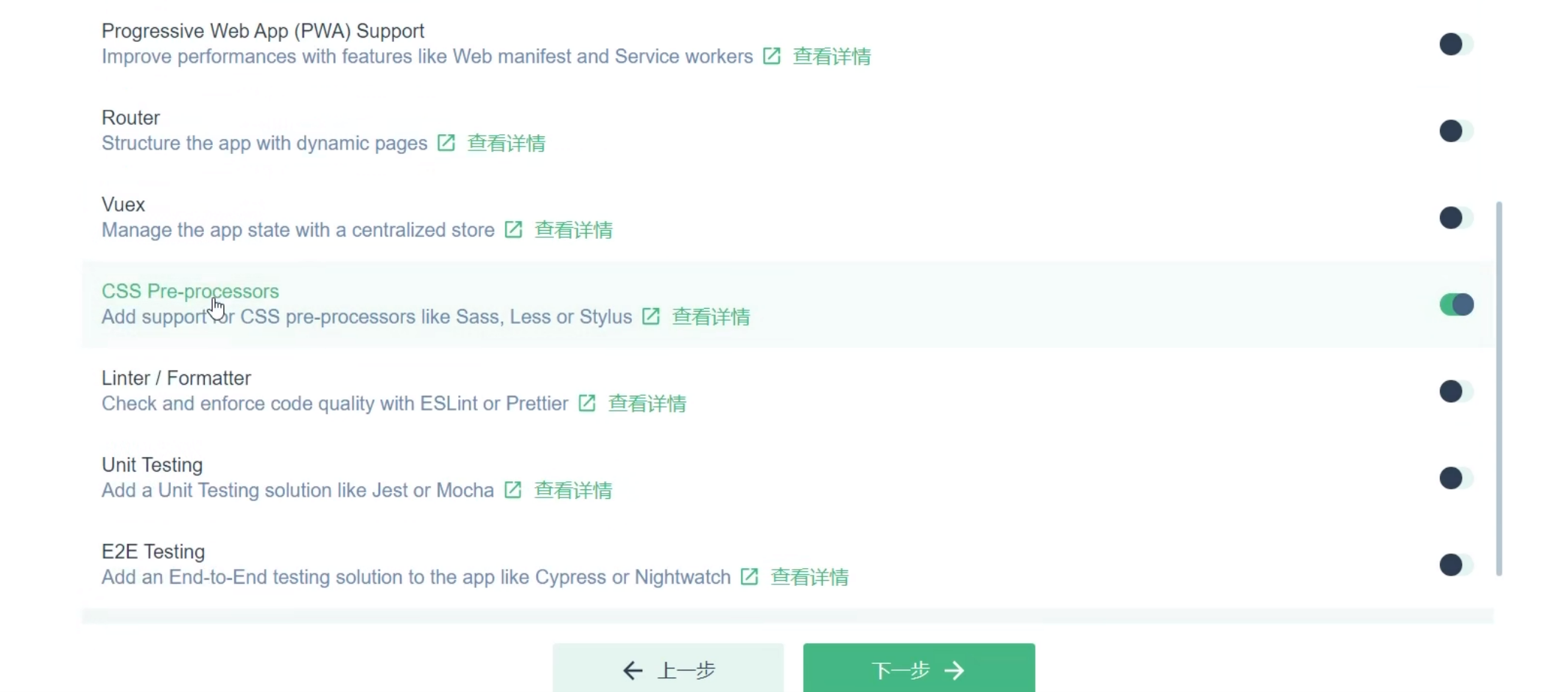Image resolution: width=1568 pixels, height=692 pixels.
Task: Enable the Unit Testing toggle
Action: pos(1456,478)
